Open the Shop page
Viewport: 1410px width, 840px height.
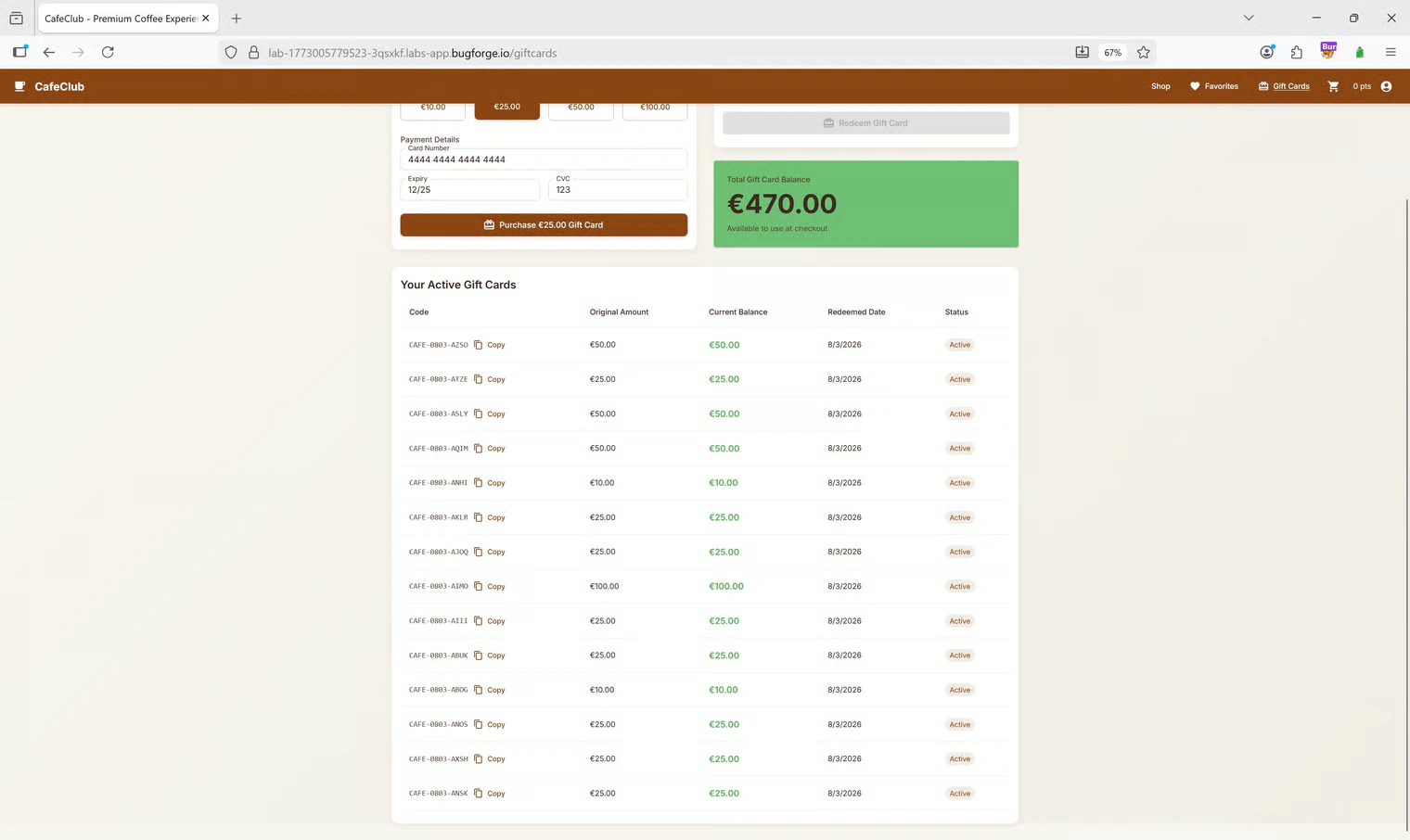coord(1160,86)
